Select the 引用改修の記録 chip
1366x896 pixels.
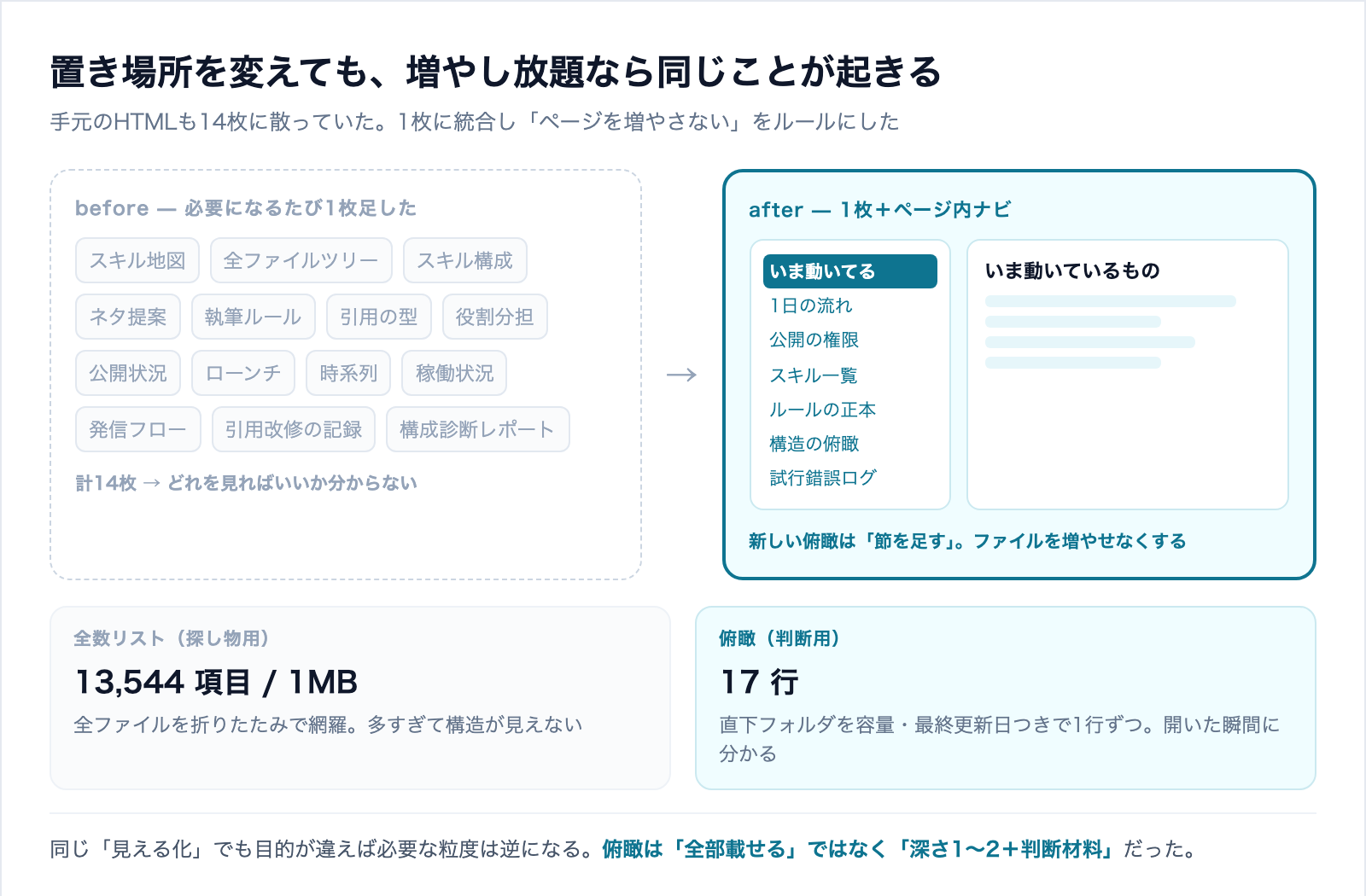[294, 429]
